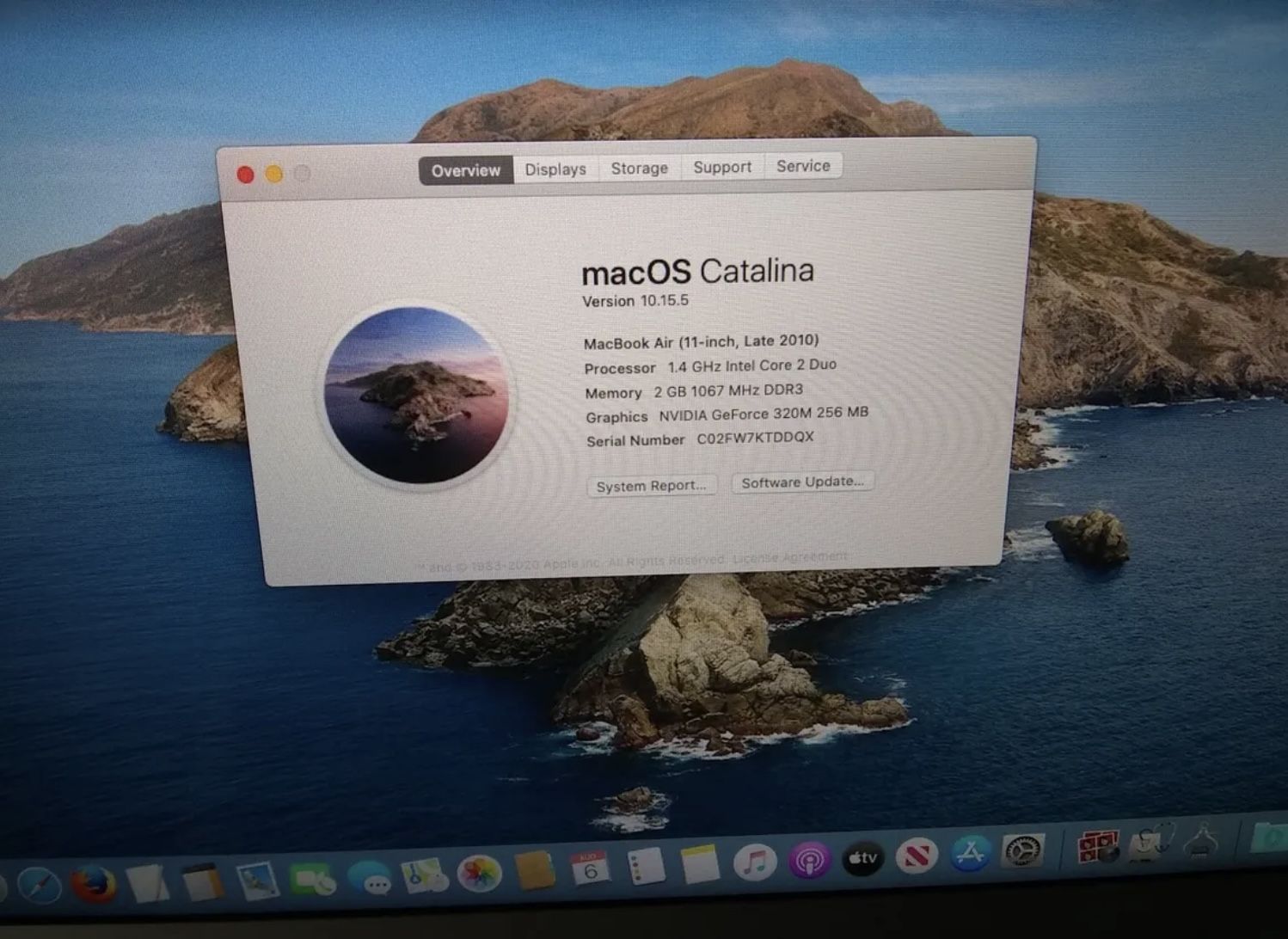Open the Displays tab
Screen dimensions: 1288x939
555,169
